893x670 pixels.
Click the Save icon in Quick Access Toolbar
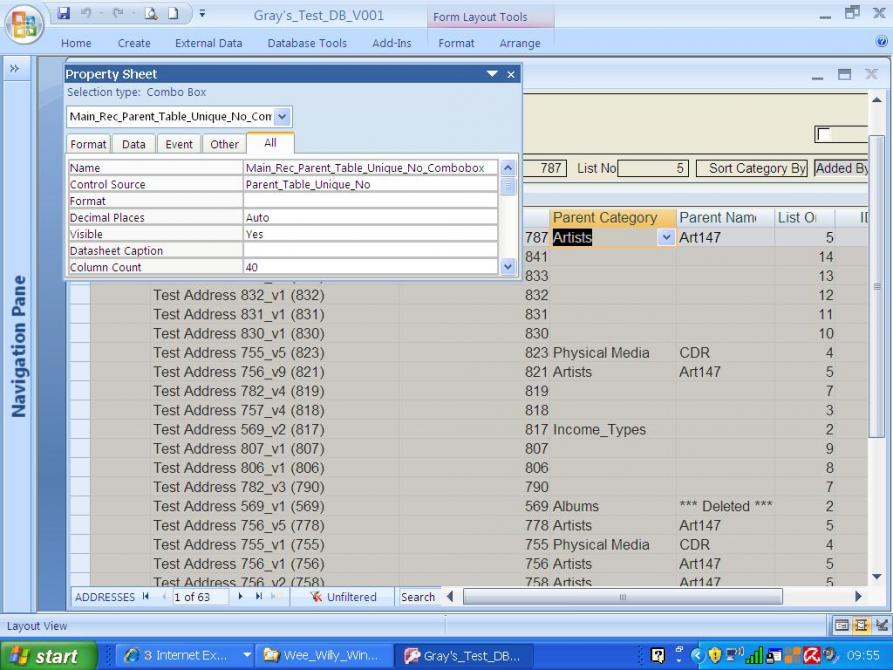pyautogui.click(x=64, y=15)
